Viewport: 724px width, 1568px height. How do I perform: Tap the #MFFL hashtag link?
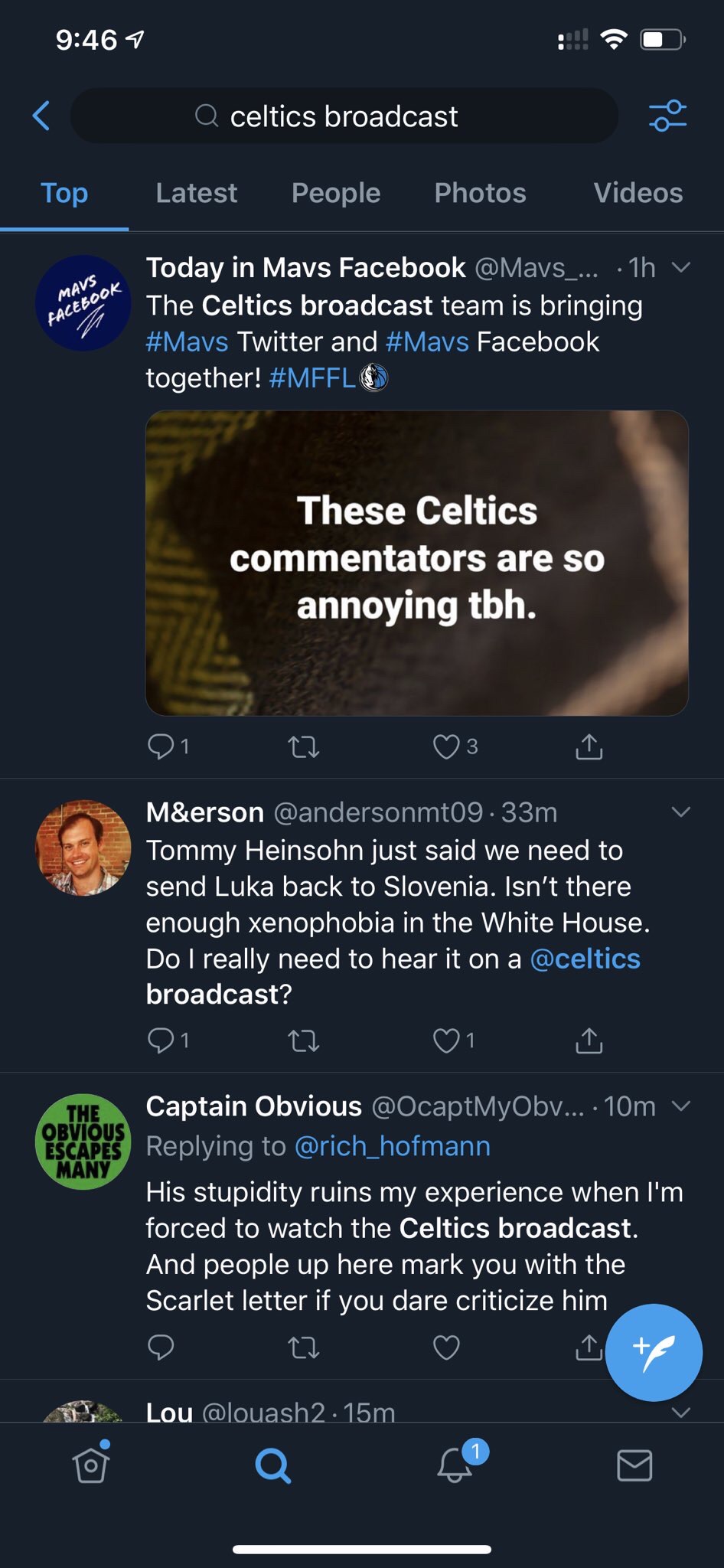[312, 377]
